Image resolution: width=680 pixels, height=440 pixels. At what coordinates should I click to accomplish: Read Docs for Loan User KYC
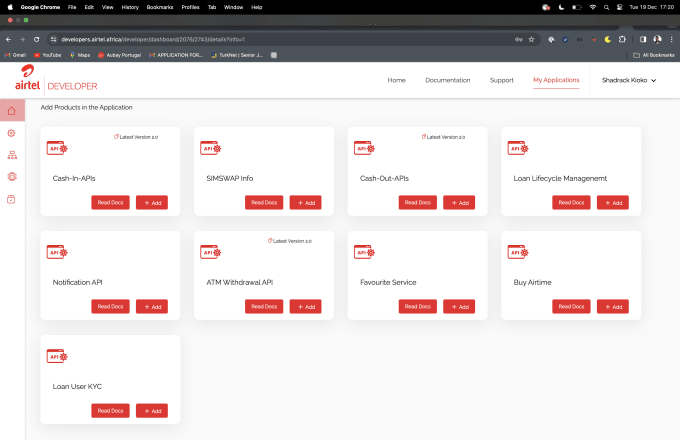(110, 411)
